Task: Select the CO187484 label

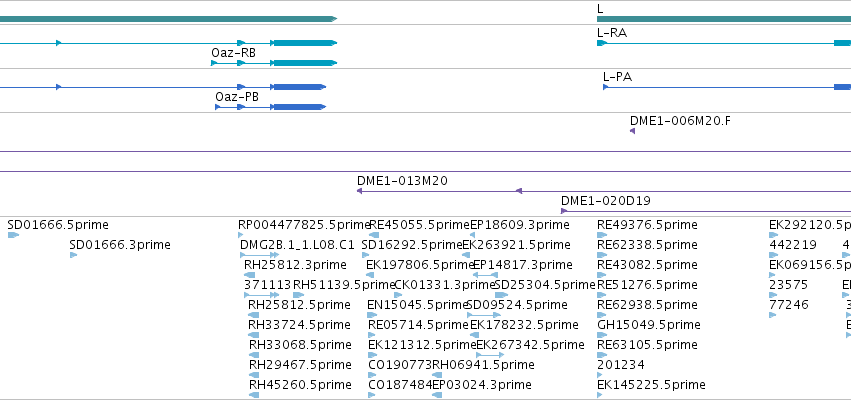Action: click(x=400, y=385)
